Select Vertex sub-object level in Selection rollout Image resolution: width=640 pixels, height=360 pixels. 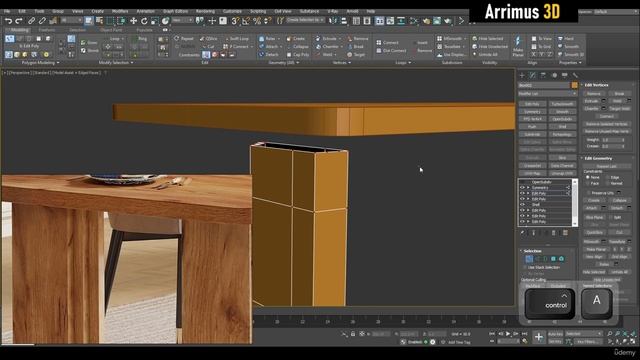(529, 259)
